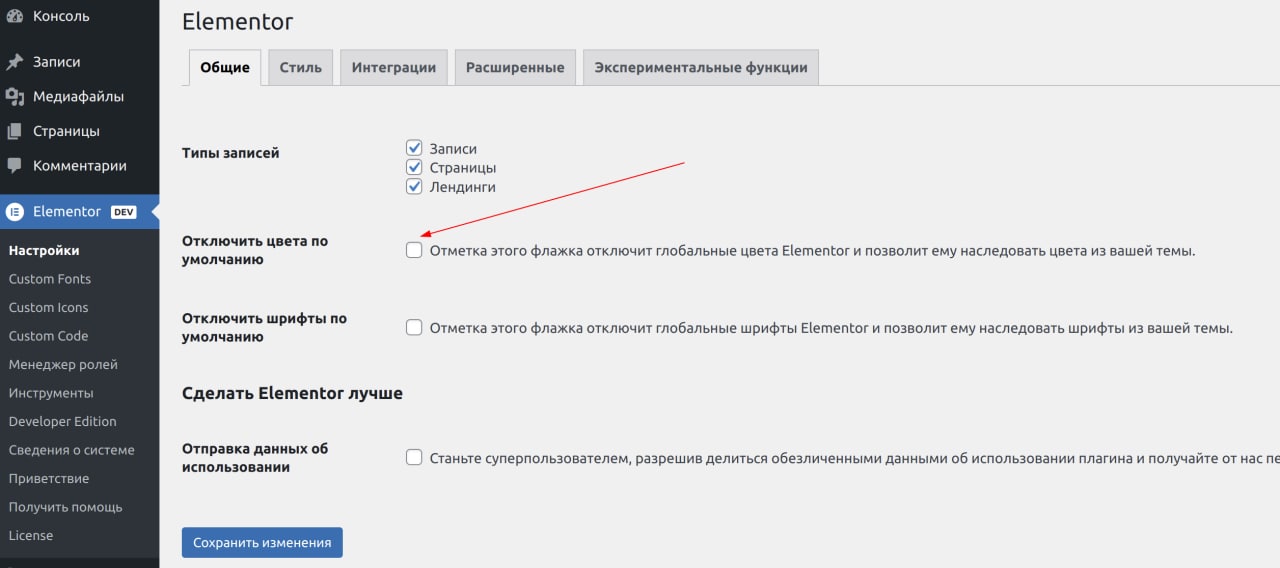Open Комментарии in the admin sidebar
1280x568 pixels.
79,166
